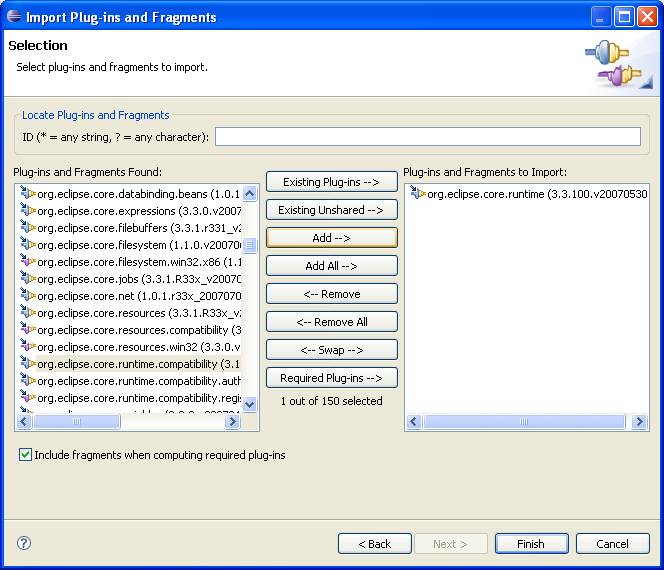
Task: Select org.eclipse.core.net row text
Action: coord(139,296)
